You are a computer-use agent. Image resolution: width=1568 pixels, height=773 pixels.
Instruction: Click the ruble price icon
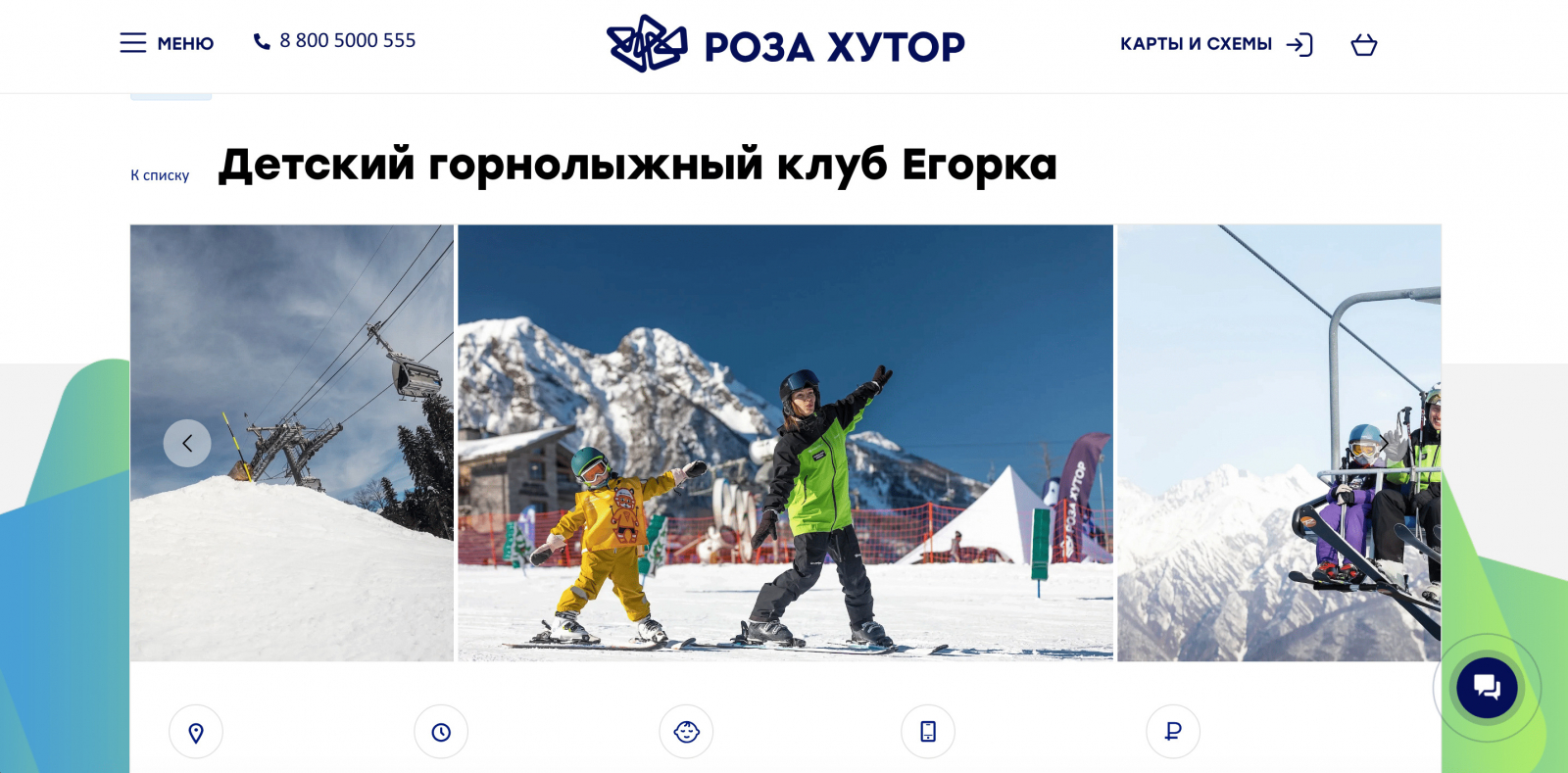(1173, 732)
